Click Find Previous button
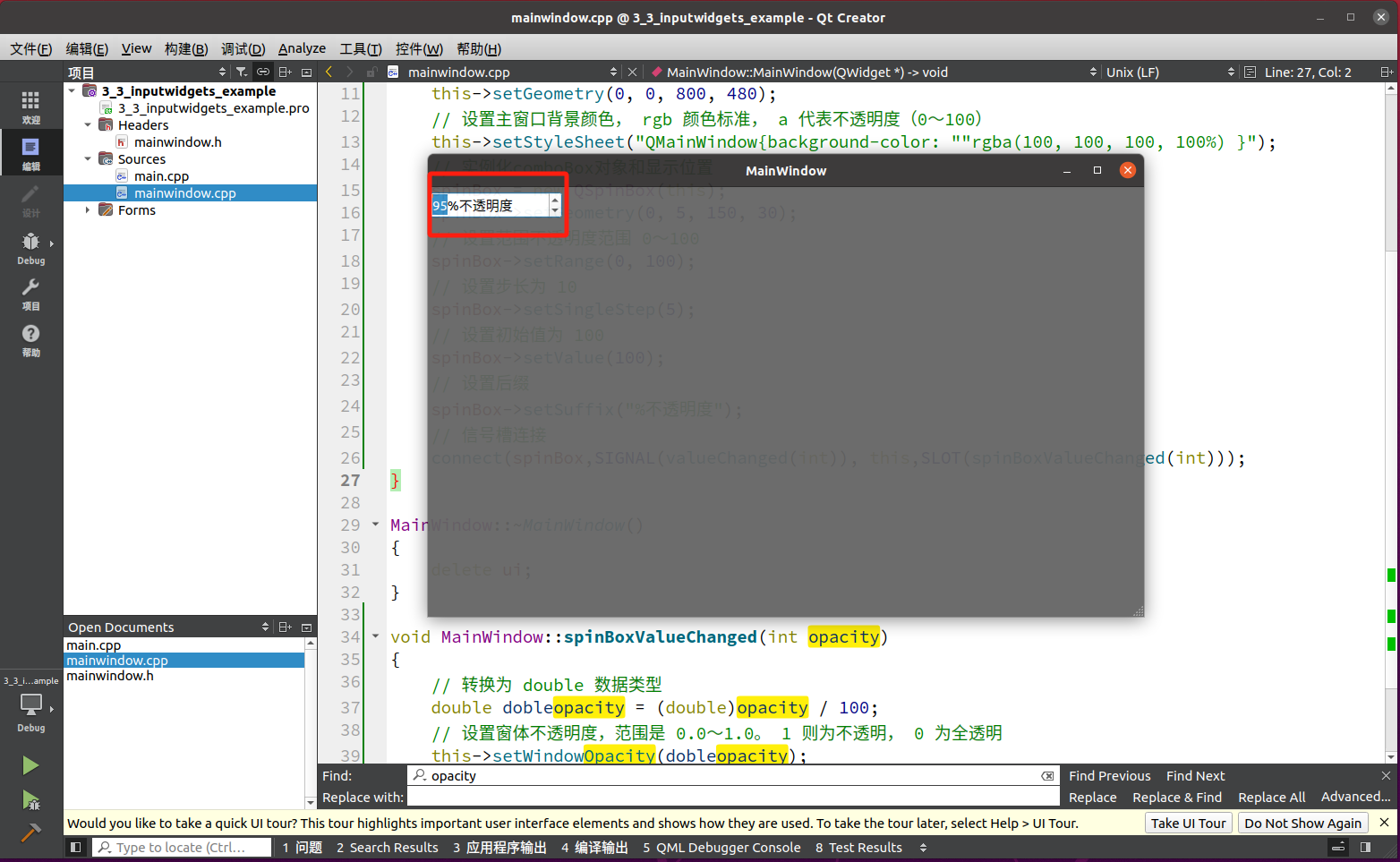This screenshot has height=862, width=1400. (x=1109, y=775)
